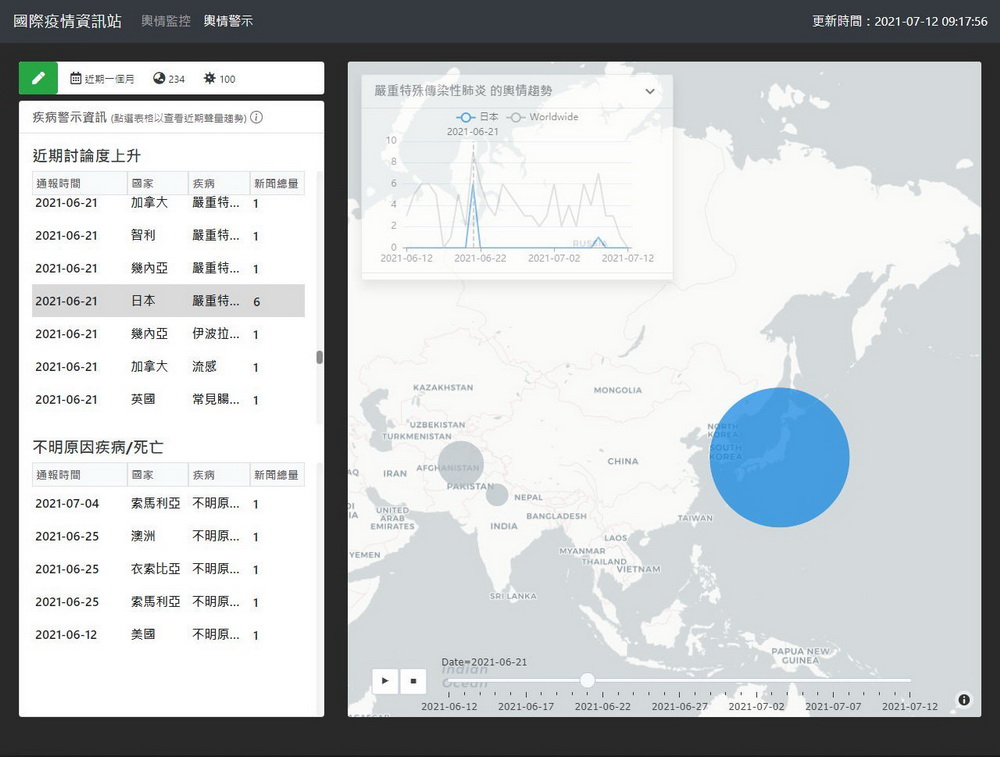Sort by 新聞總量 column in top table
The width and height of the screenshot is (1000, 757).
[276, 184]
